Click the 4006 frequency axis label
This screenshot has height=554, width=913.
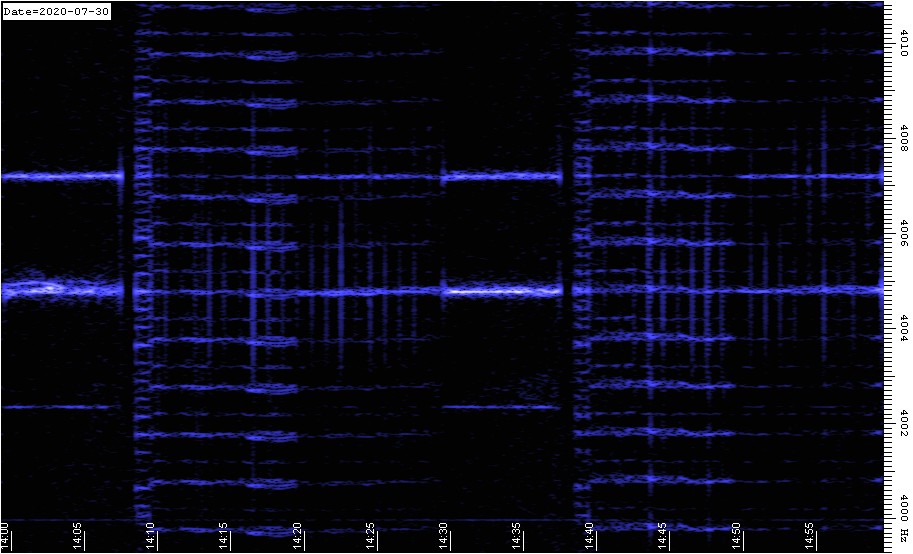[904, 233]
